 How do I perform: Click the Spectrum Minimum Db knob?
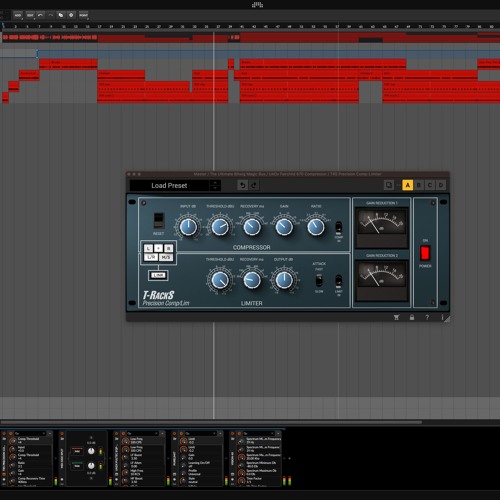242,465
